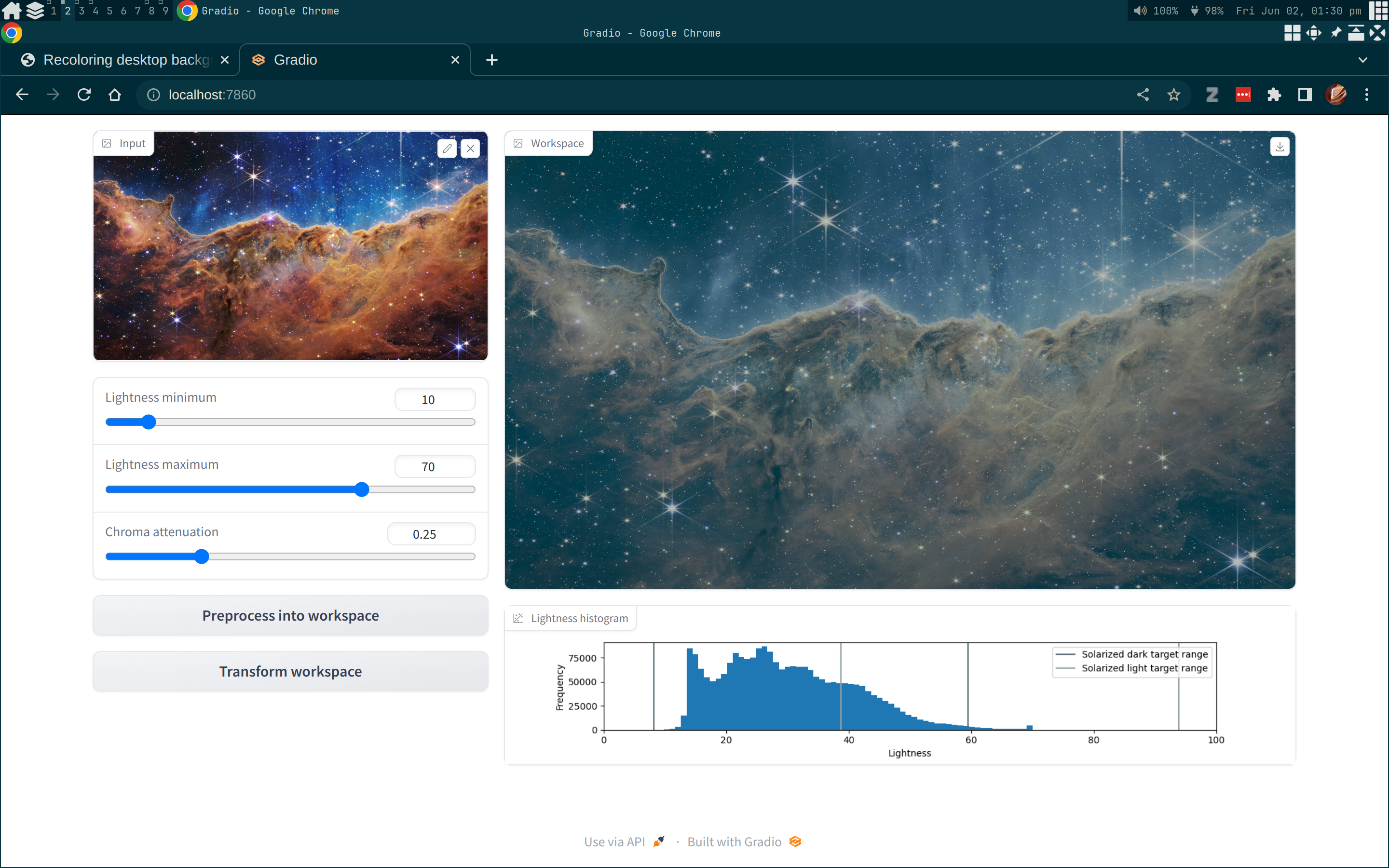Open a new browser tab
Image resolution: width=1389 pixels, height=868 pixels.
point(491,60)
